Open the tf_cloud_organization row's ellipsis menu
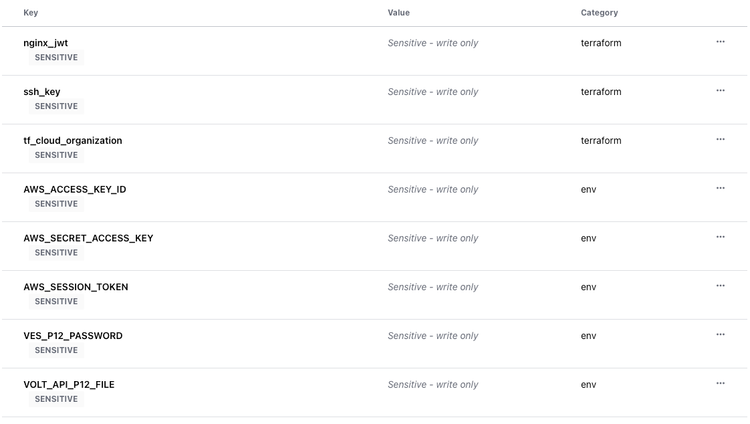 pyautogui.click(x=720, y=140)
